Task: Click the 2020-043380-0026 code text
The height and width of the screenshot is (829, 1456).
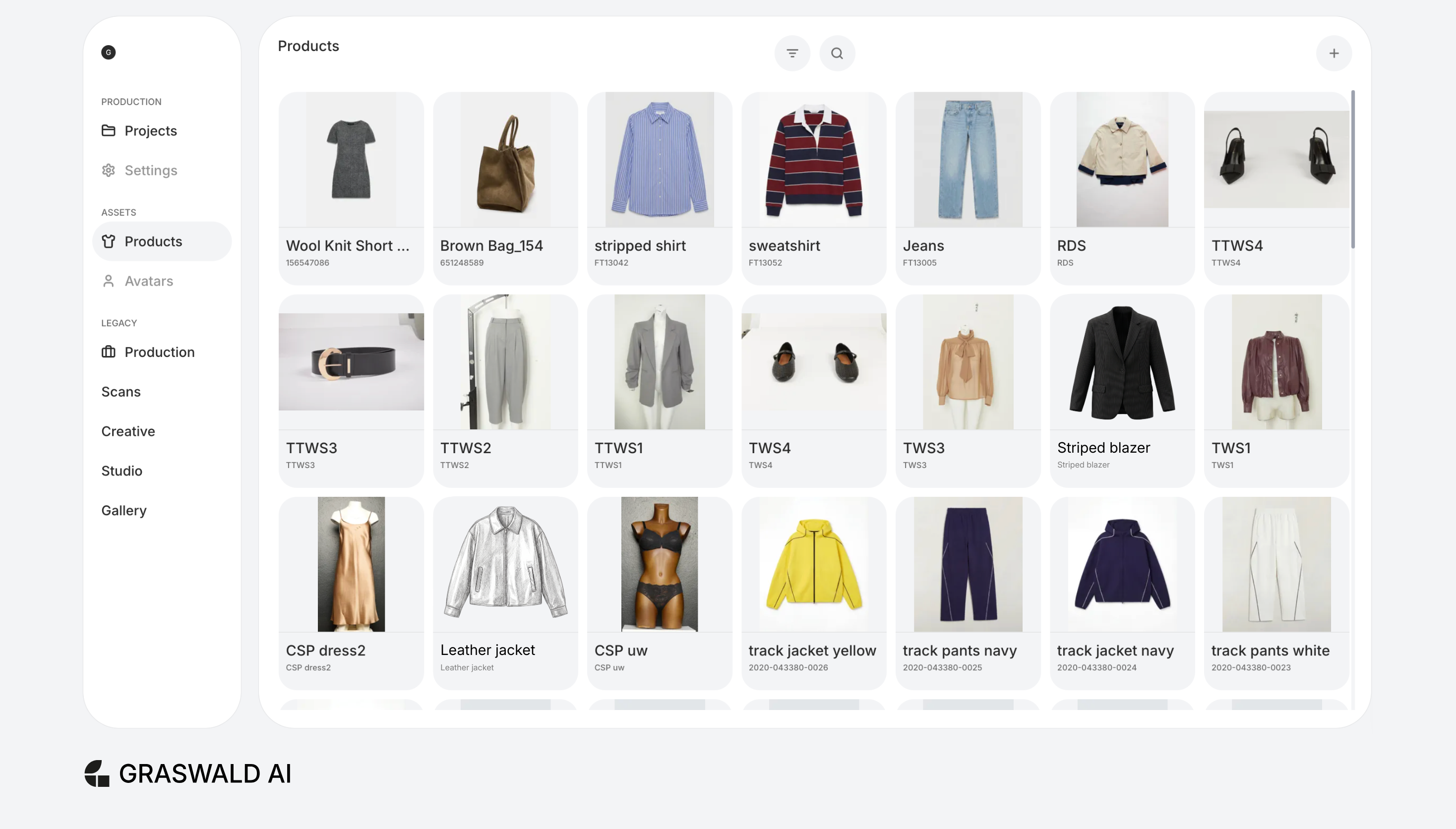Action: 788,667
